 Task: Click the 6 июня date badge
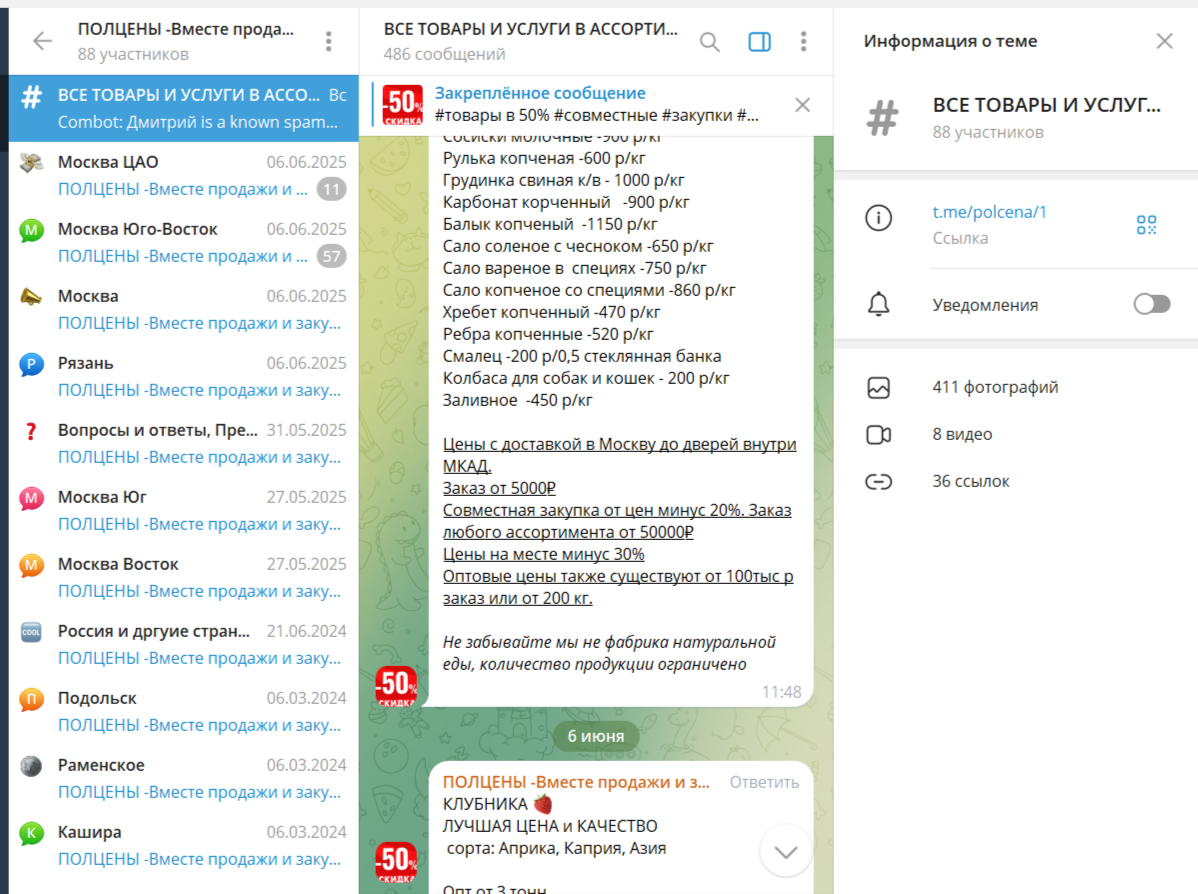(x=596, y=737)
